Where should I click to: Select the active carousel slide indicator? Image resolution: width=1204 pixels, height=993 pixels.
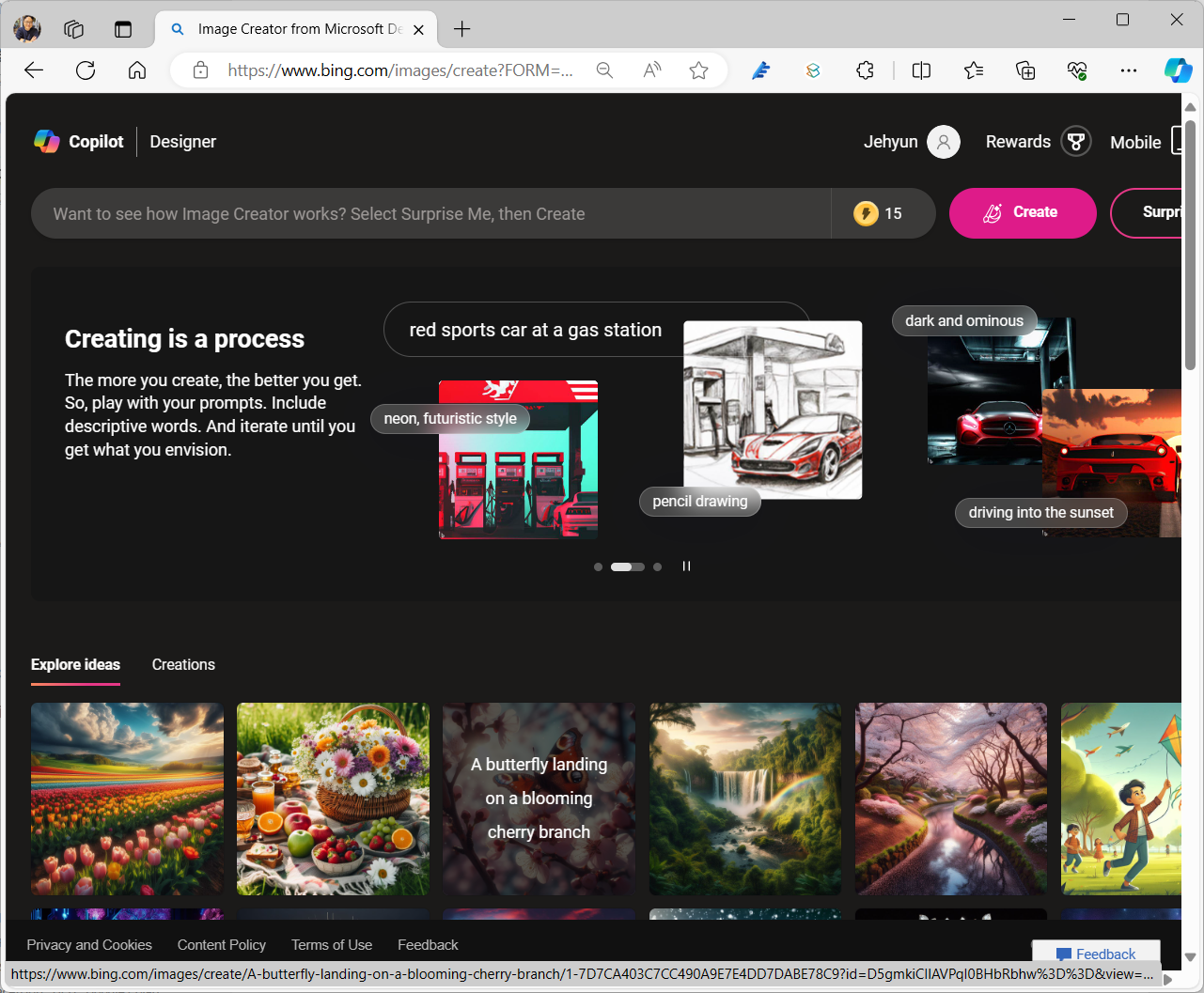628,566
